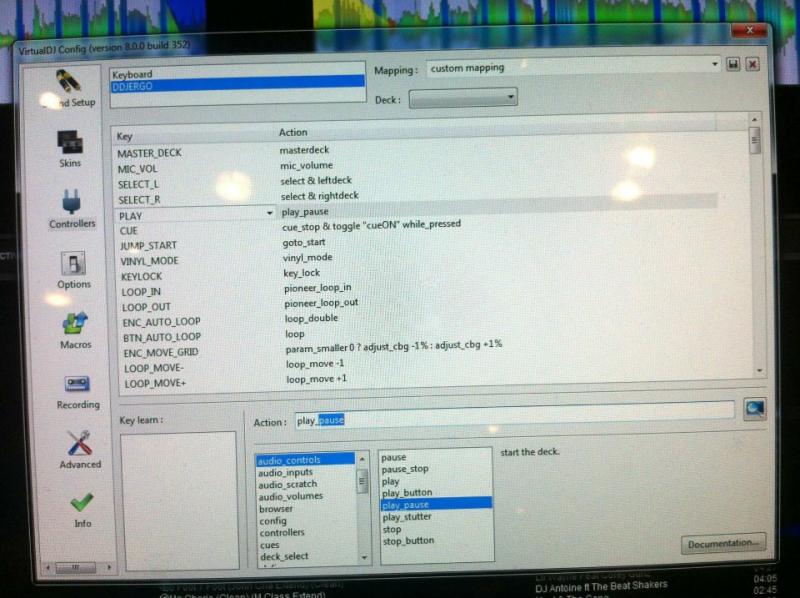
Task: Expand the PLAY key dropdown arrow
Action: tap(269, 213)
